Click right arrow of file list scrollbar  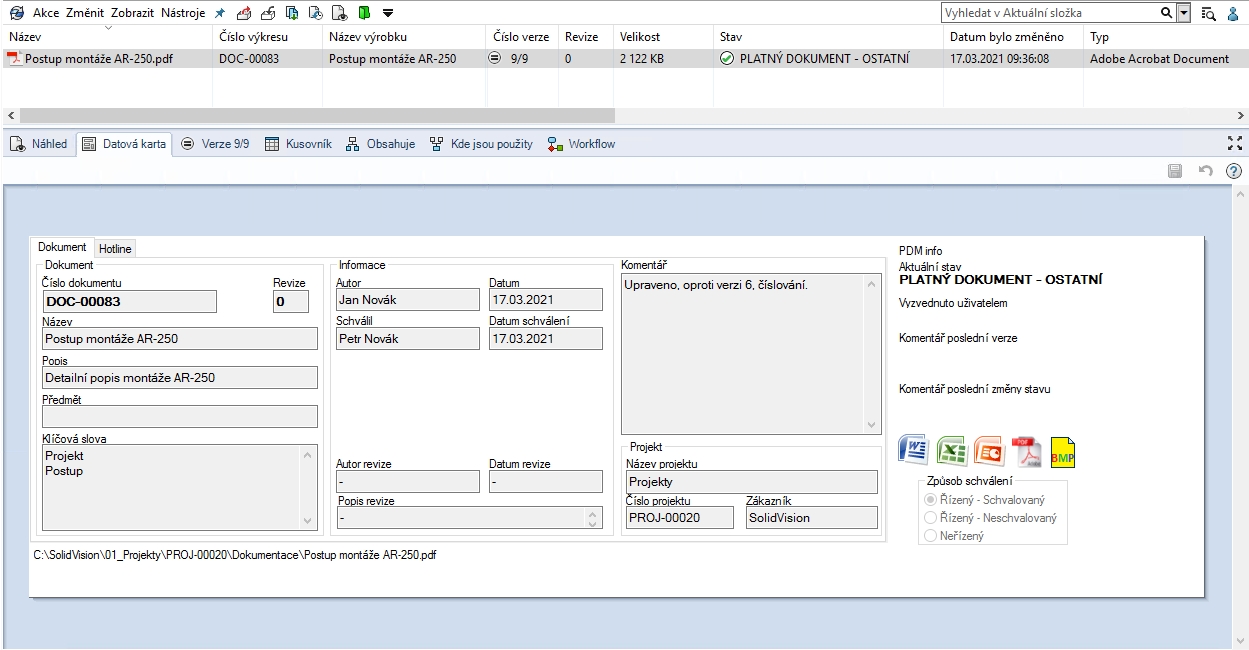(x=1240, y=116)
